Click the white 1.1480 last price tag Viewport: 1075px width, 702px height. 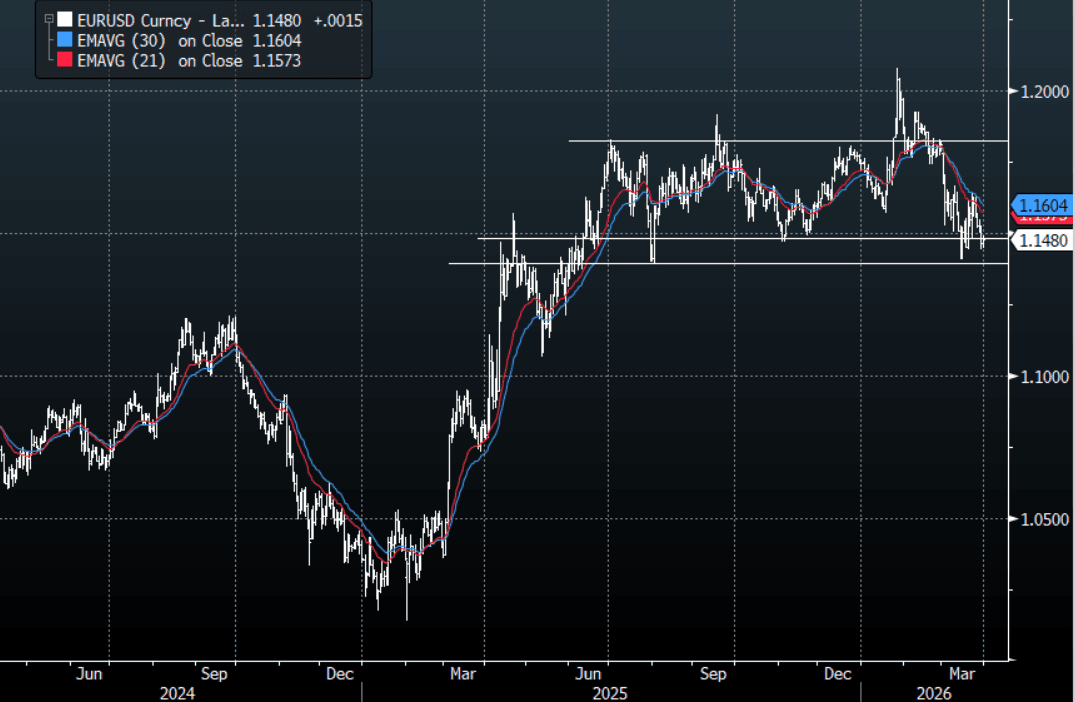click(1045, 240)
